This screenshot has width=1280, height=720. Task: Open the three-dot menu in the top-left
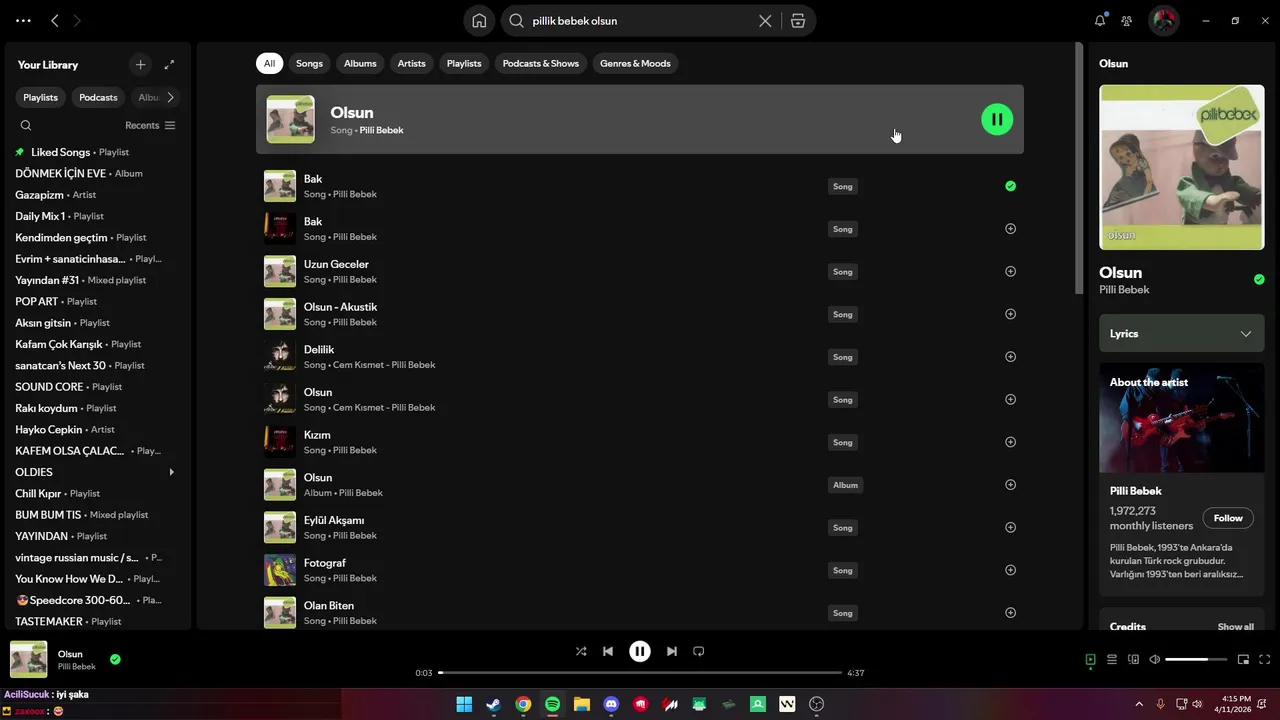coord(23,20)
